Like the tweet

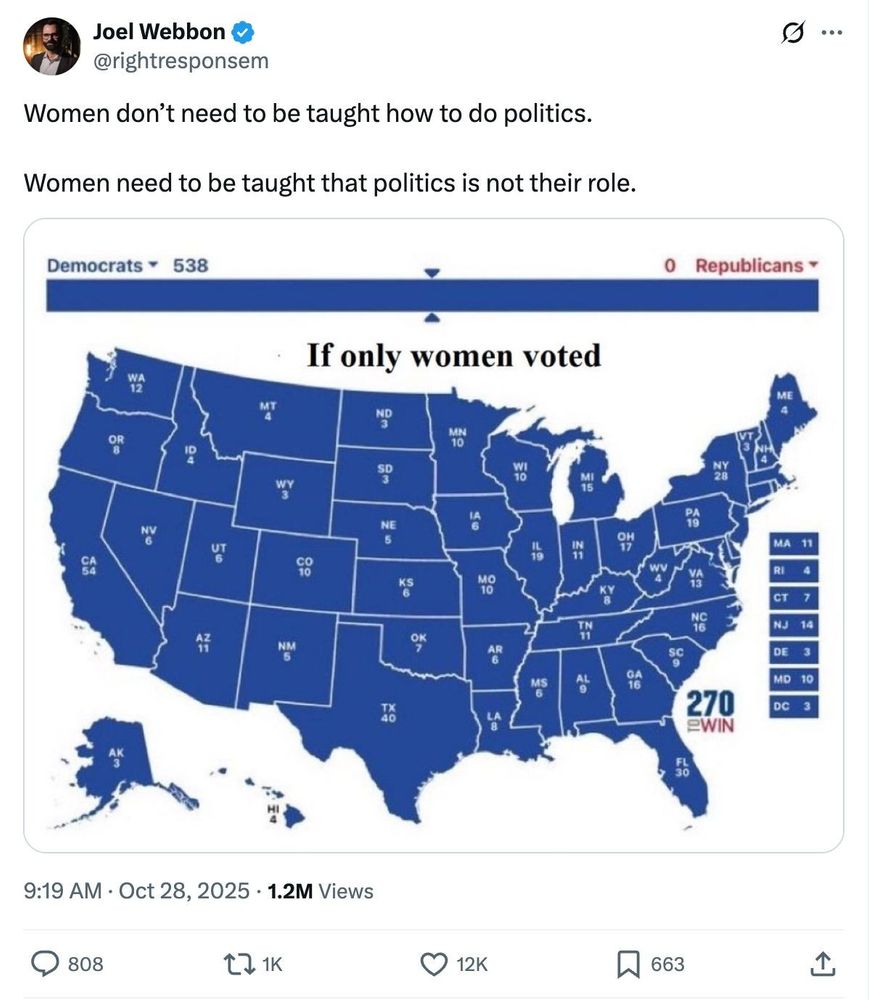point(433,963)
